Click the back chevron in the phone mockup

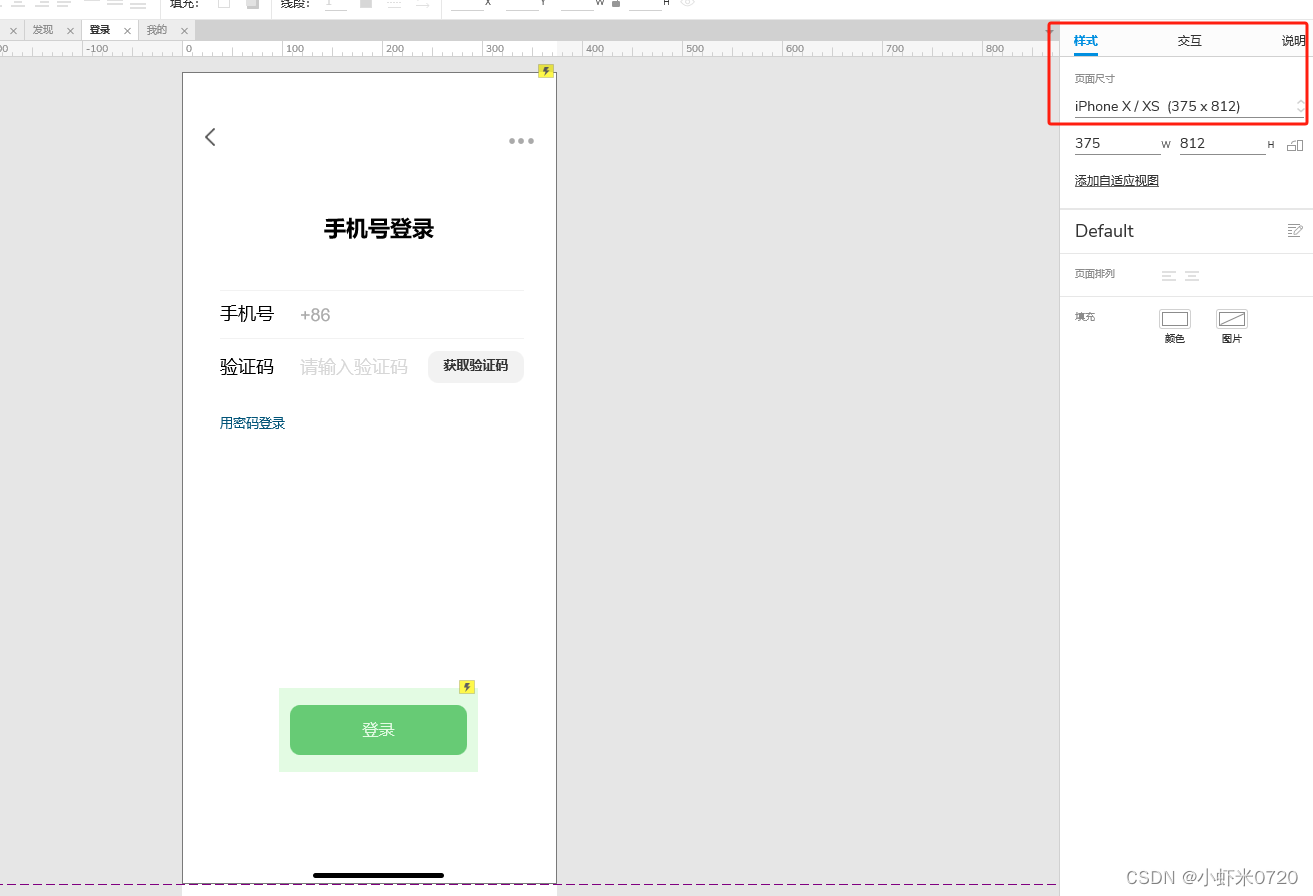[210, 137]
